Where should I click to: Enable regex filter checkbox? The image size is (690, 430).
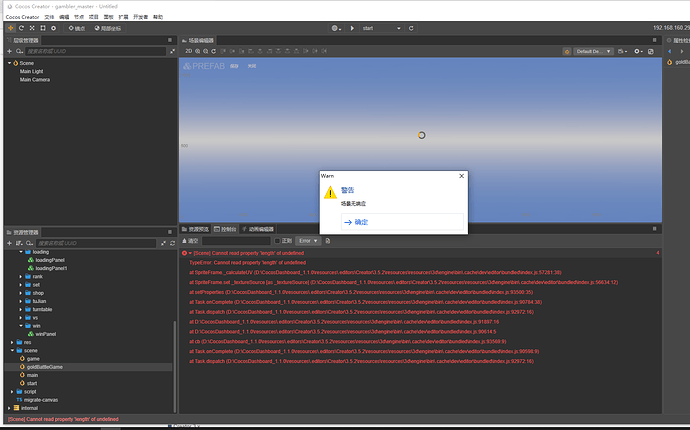click(277, 241)
